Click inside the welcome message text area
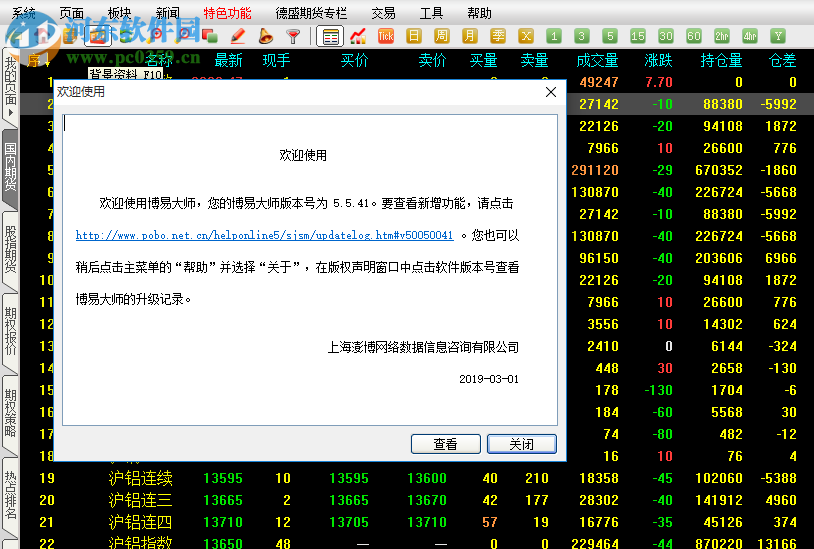 310,270
